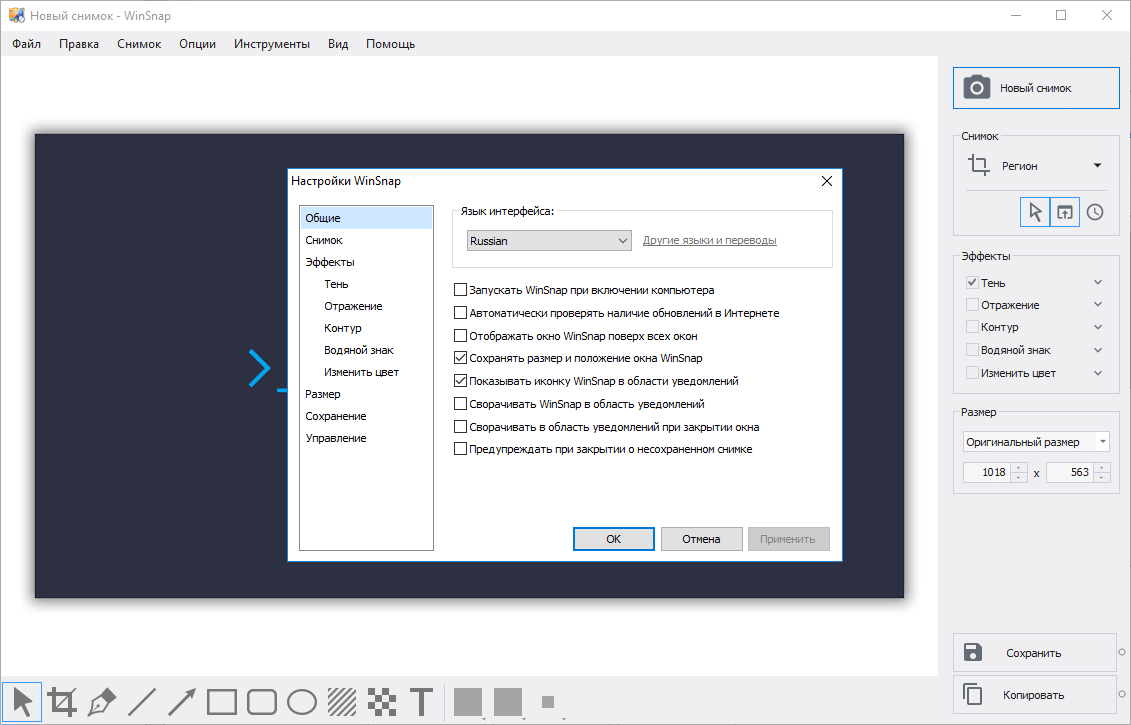Open the Файл menu
This screenshot has width=1131, height=725.
[27, 44]
